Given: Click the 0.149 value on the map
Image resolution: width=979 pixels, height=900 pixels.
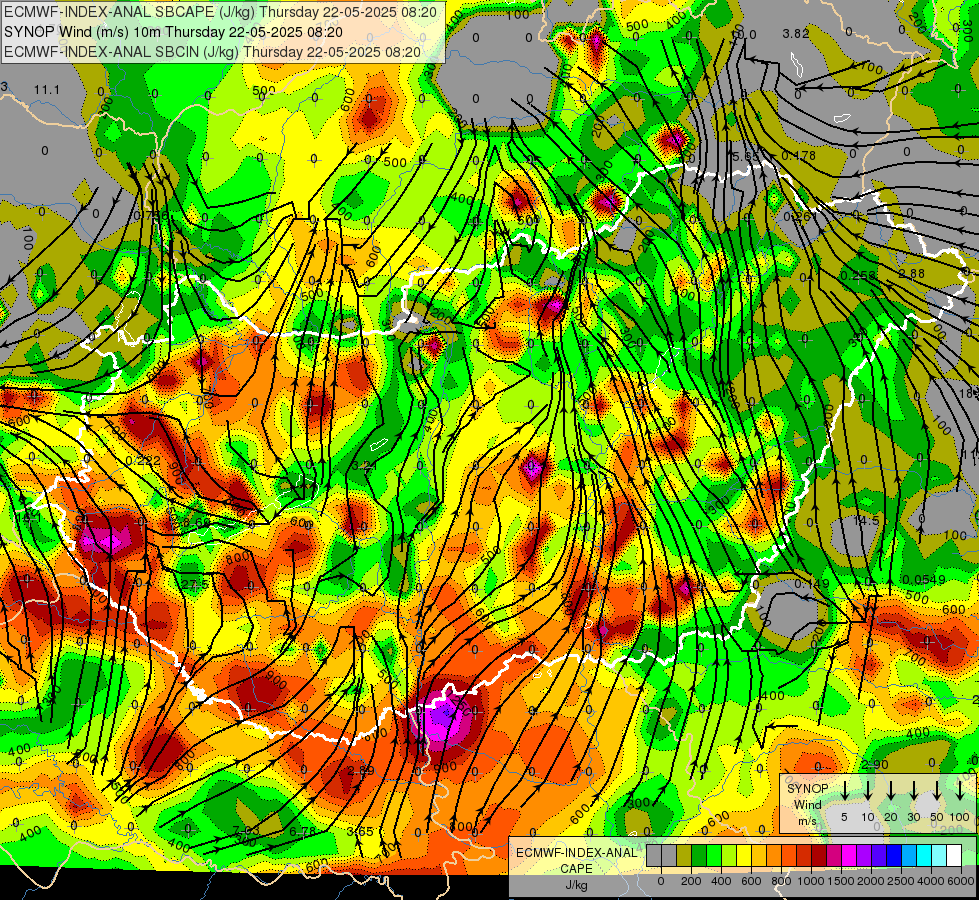Looking at the screenshot, I should pos(812,583).
